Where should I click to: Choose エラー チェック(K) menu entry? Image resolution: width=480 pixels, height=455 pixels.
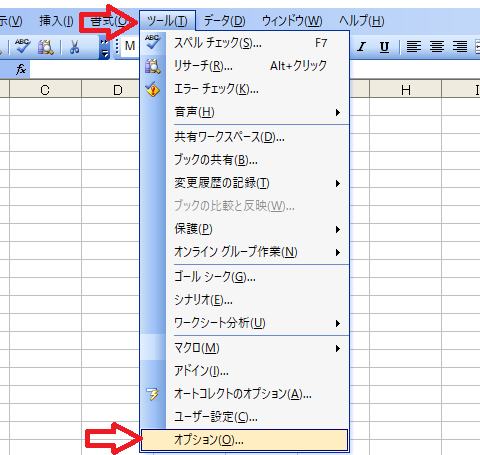pyautogui.click(x=245, y=89)
